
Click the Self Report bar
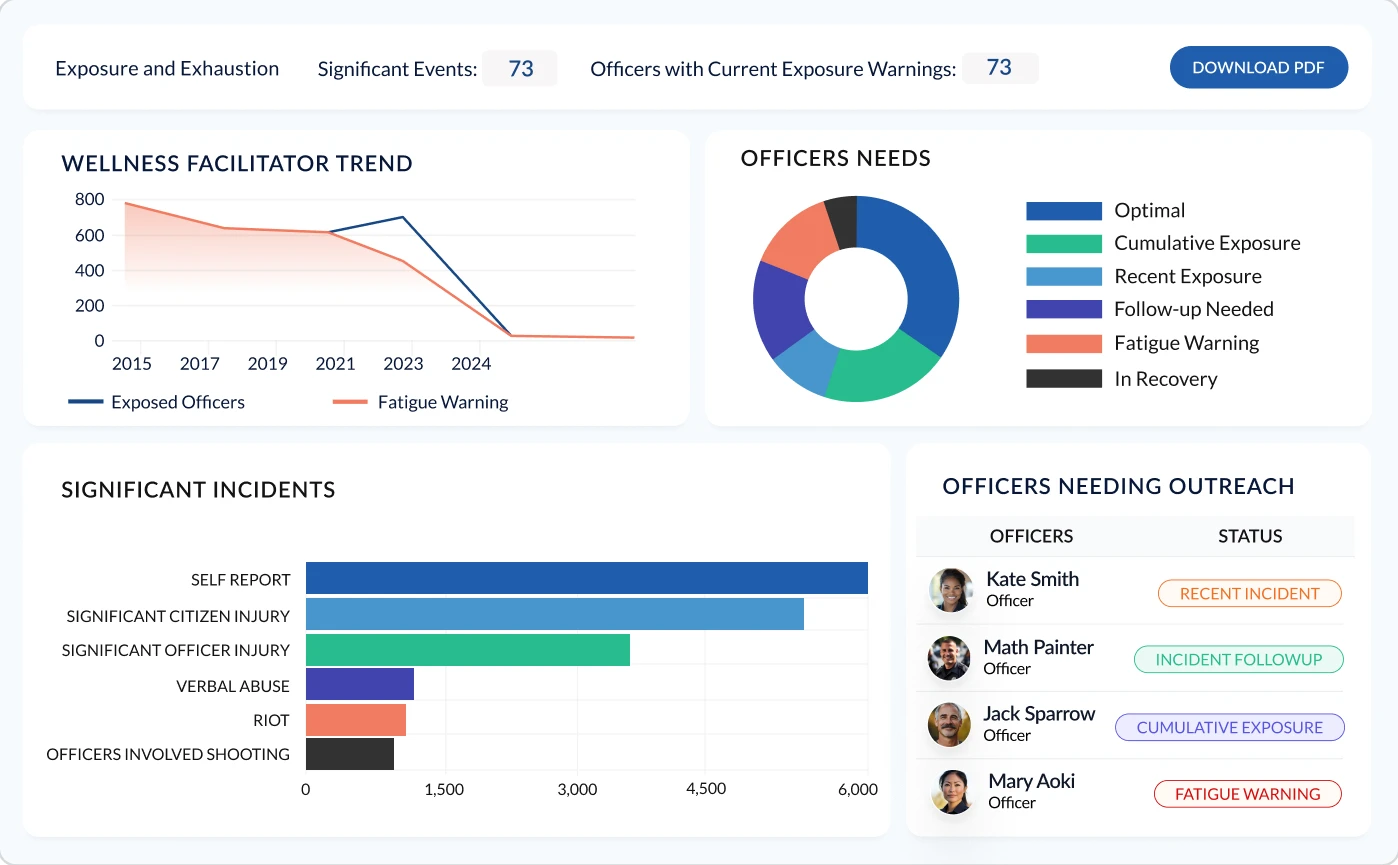pyautogui.click(x=586, y=578)
